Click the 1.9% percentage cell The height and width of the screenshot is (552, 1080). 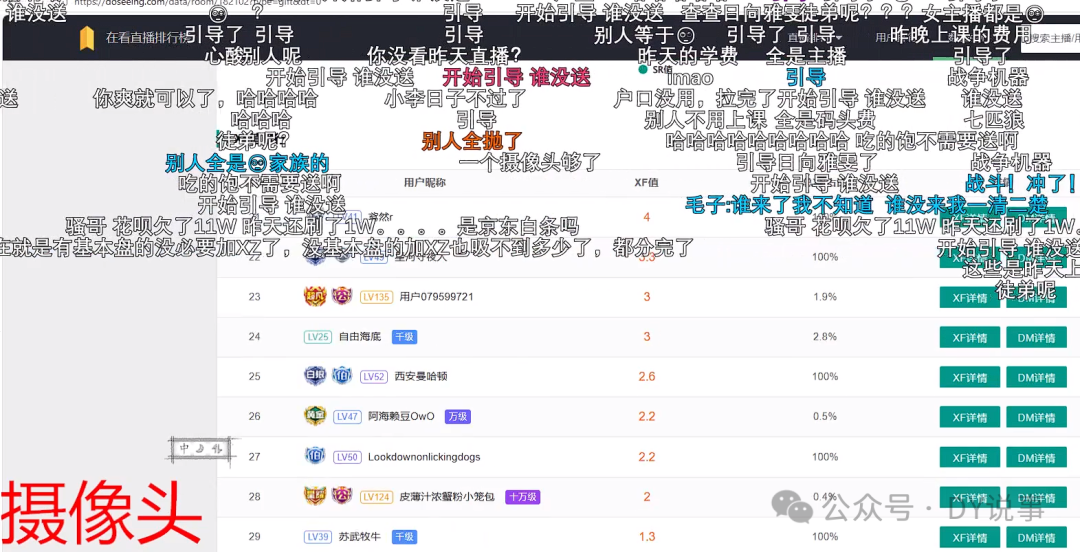pos(825,297)
